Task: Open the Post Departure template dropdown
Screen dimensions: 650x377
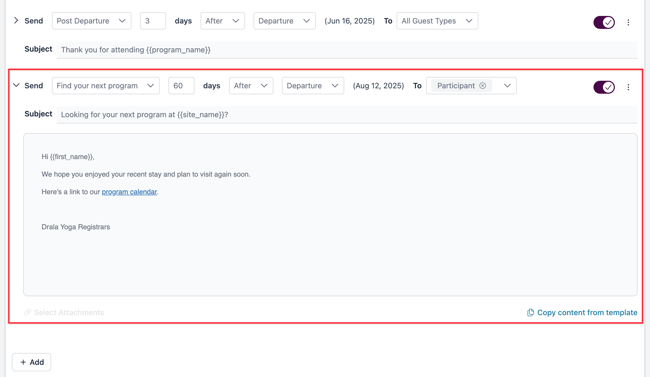Action: tap(92, 21)
